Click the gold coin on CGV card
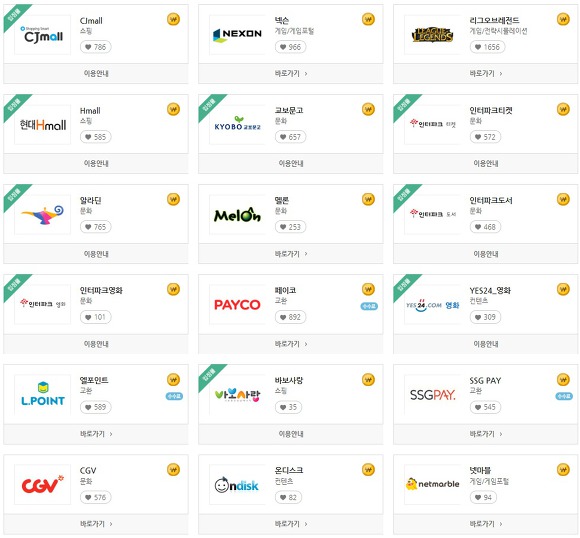Viewport: 580px width, 538px height. [173, 470]
